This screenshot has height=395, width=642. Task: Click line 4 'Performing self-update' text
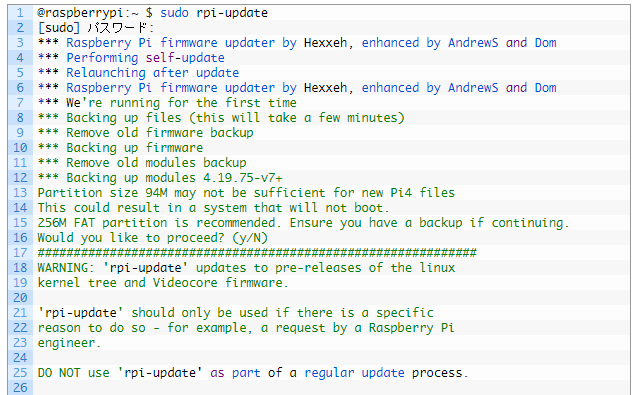145,58
